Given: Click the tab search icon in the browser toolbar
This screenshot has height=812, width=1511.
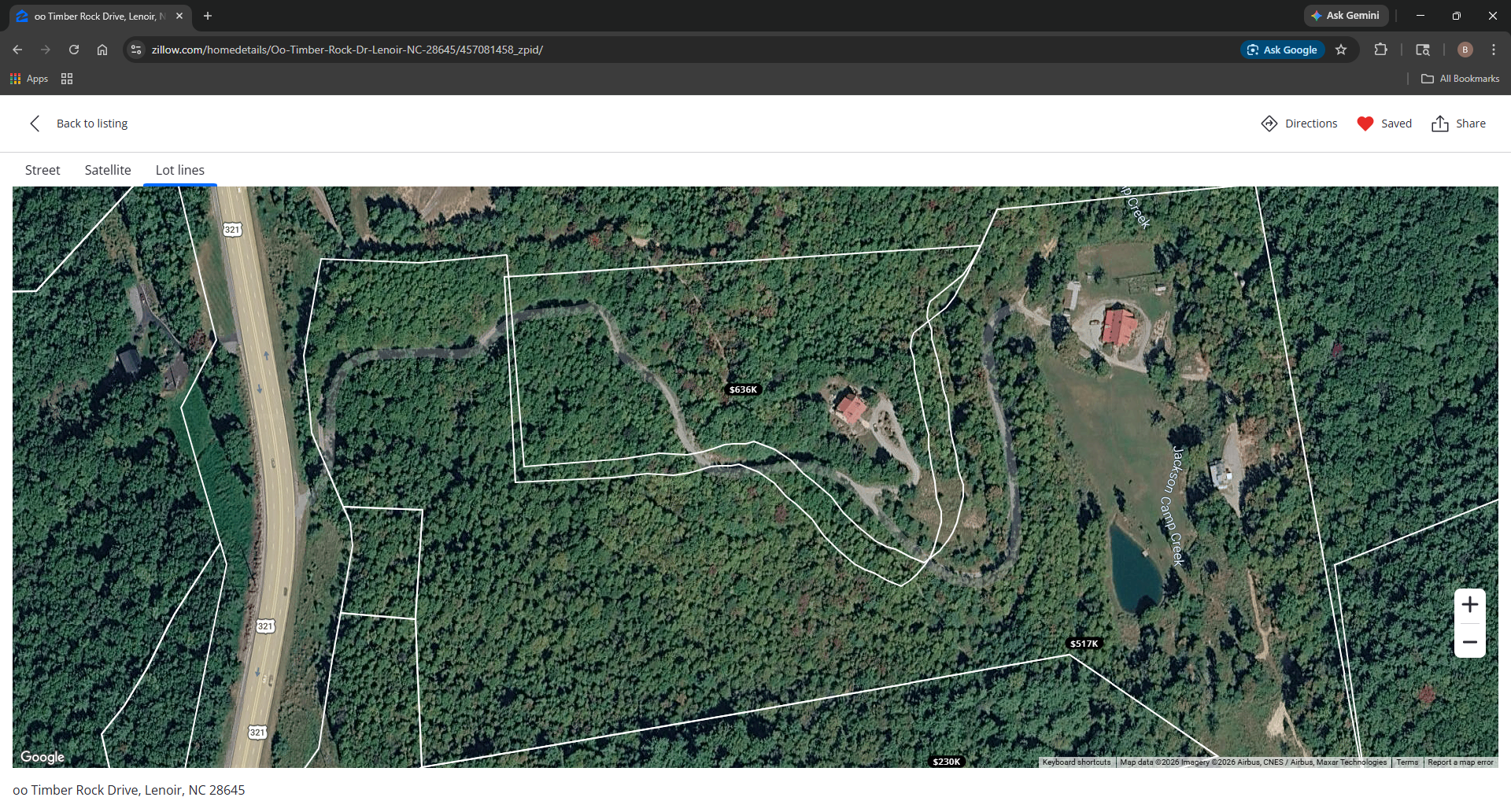Looking at the screenshot, I should point(1423,50).
